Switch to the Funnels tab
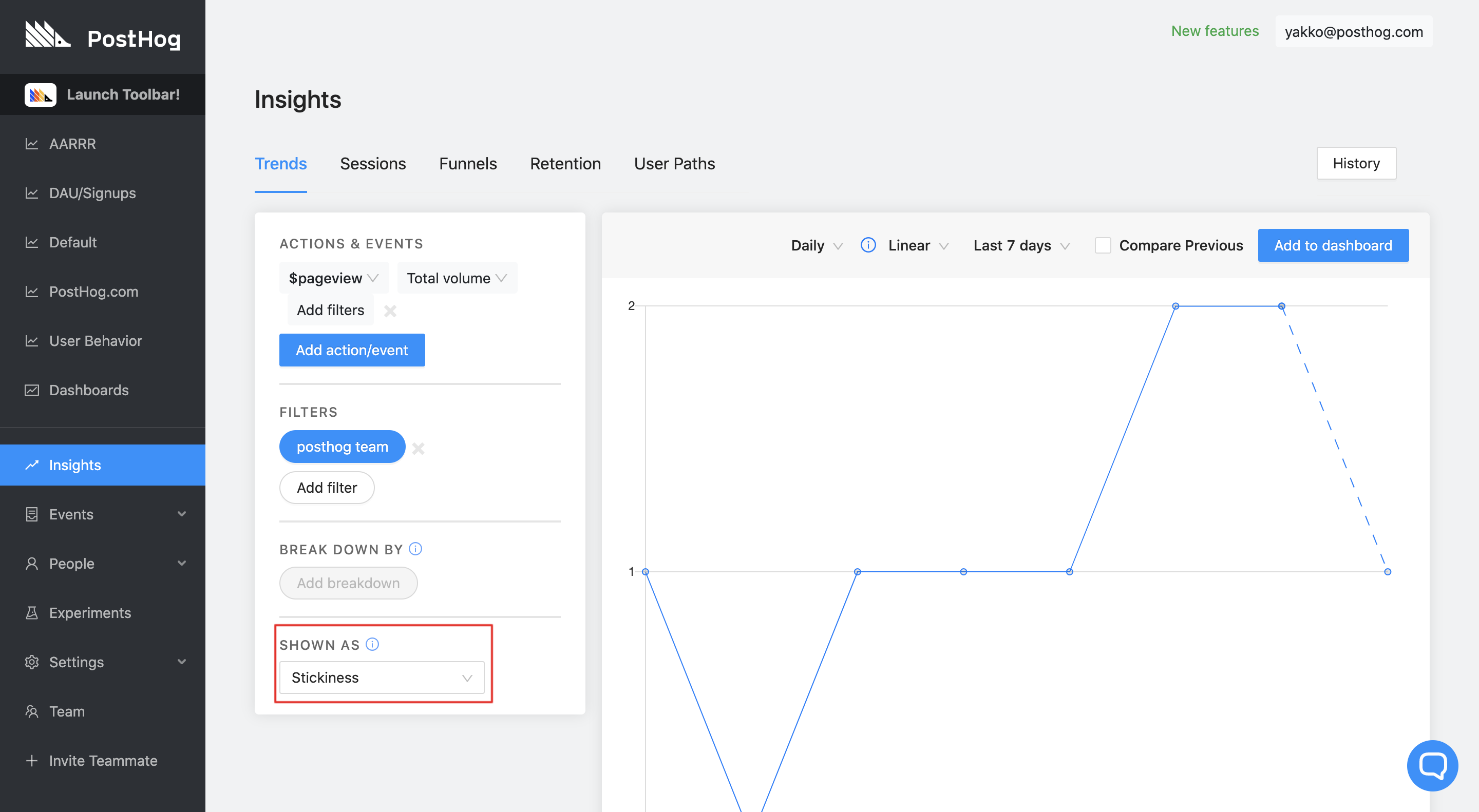Screen dimensions: 1479x812 point(467,164)
